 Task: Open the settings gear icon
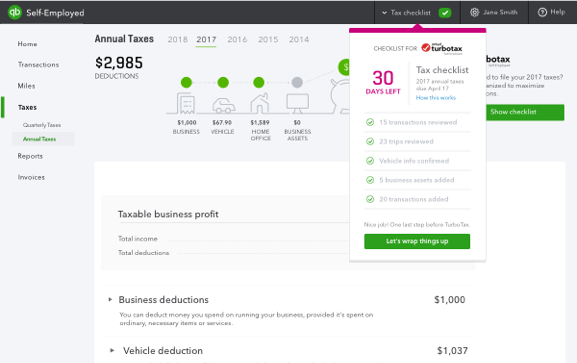coord(474,13)
